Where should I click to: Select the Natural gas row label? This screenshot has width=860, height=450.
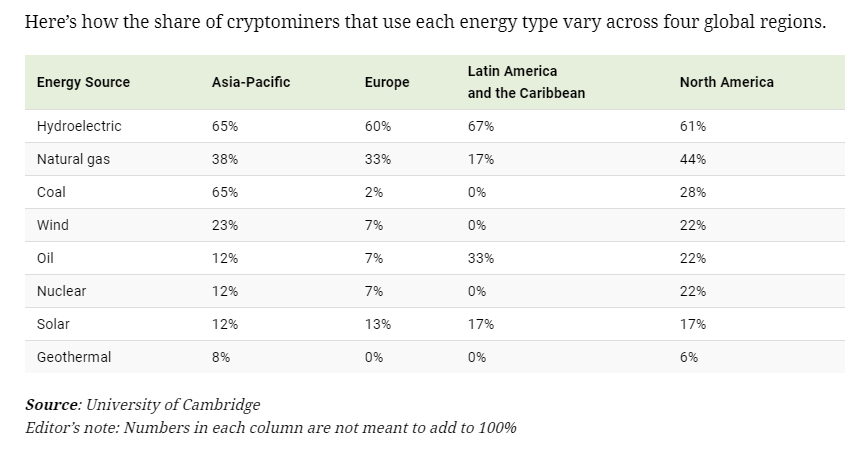(x=72, y=159)
